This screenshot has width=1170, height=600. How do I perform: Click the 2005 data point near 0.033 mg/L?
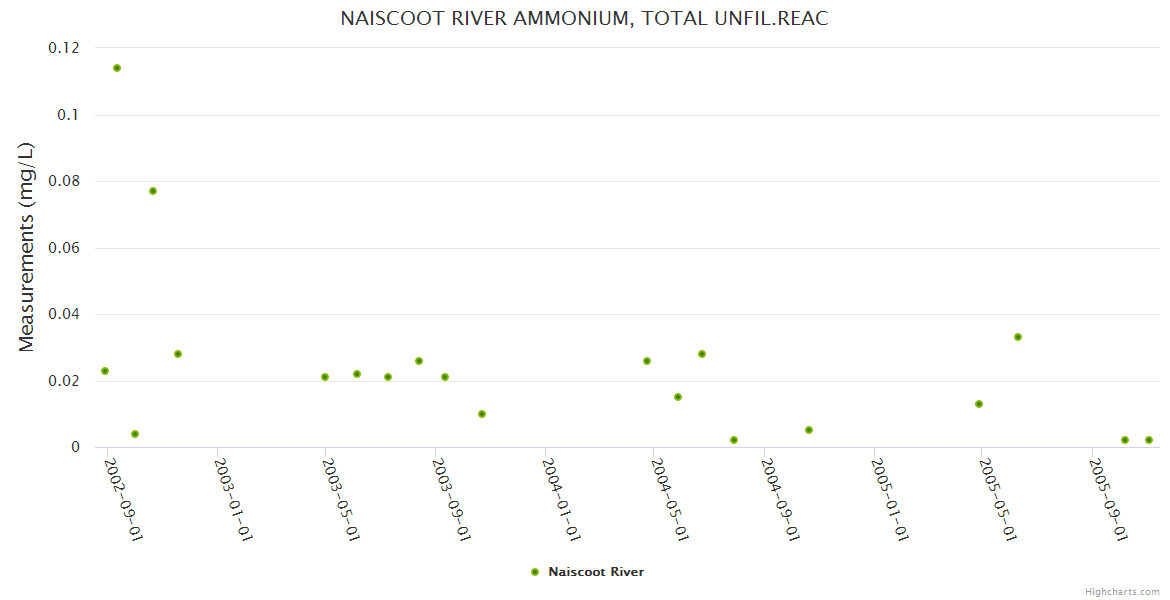tap(1018, 337)
